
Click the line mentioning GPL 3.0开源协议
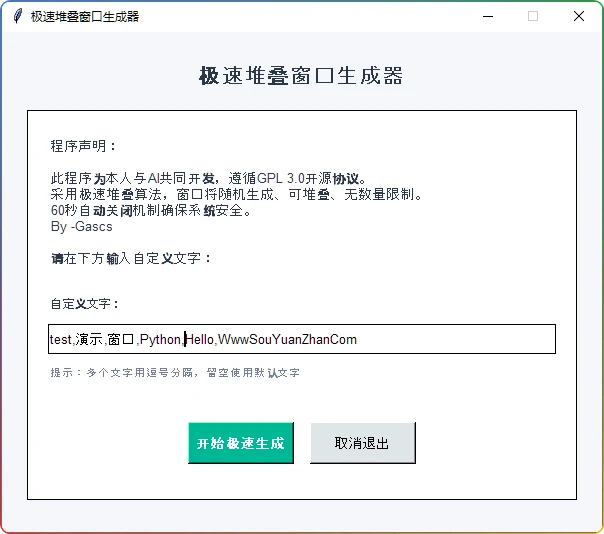[208, 178]
